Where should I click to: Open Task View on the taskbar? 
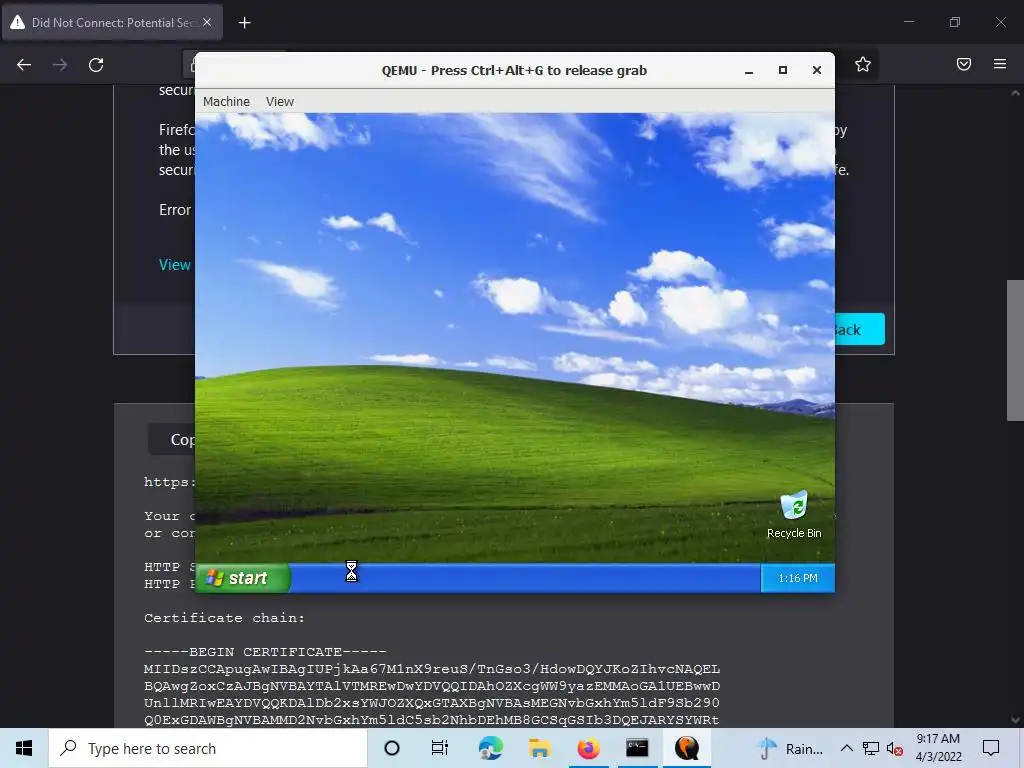click(440, 748)
